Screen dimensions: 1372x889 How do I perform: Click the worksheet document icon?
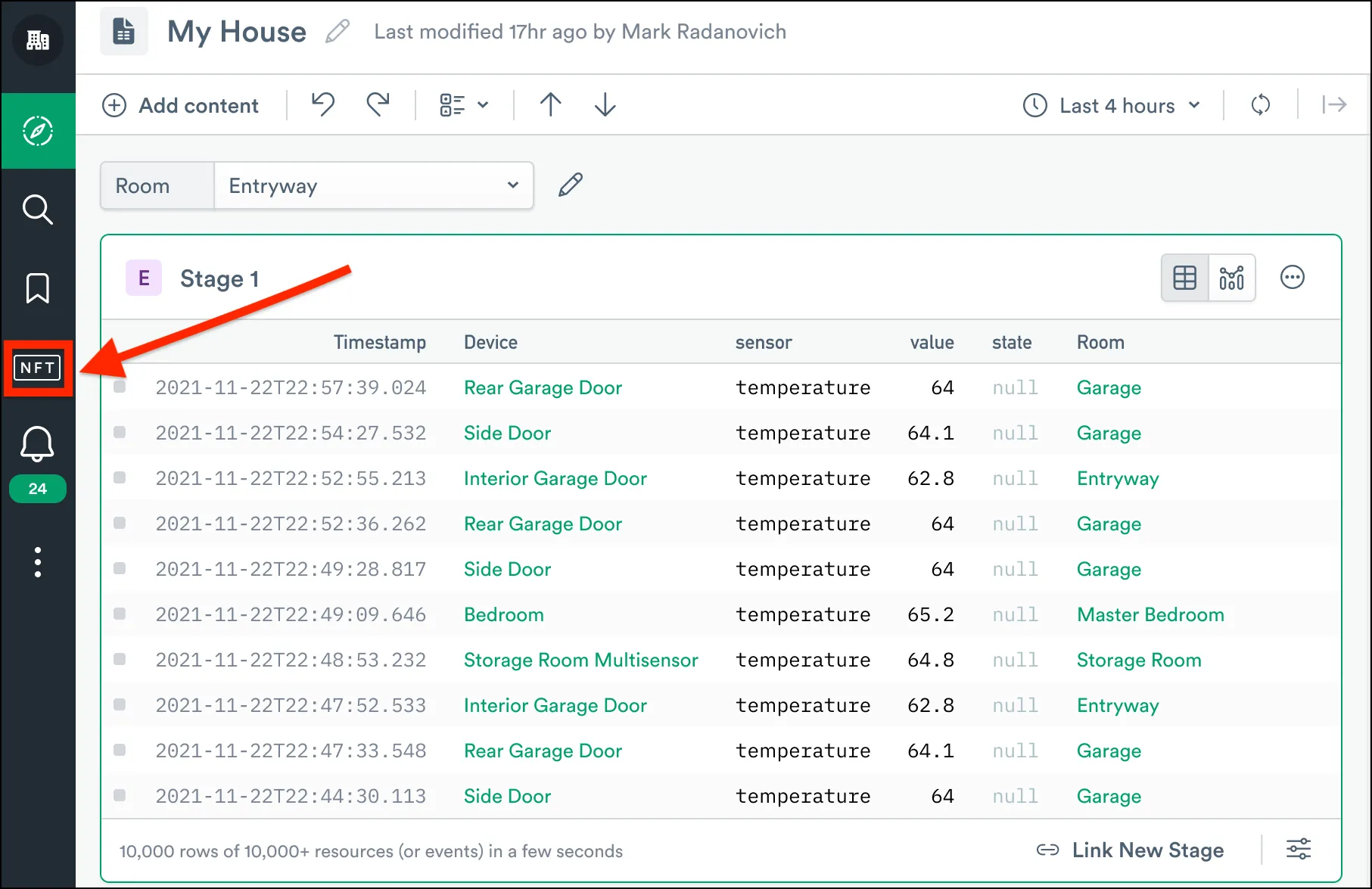click(x=123, y=32)
